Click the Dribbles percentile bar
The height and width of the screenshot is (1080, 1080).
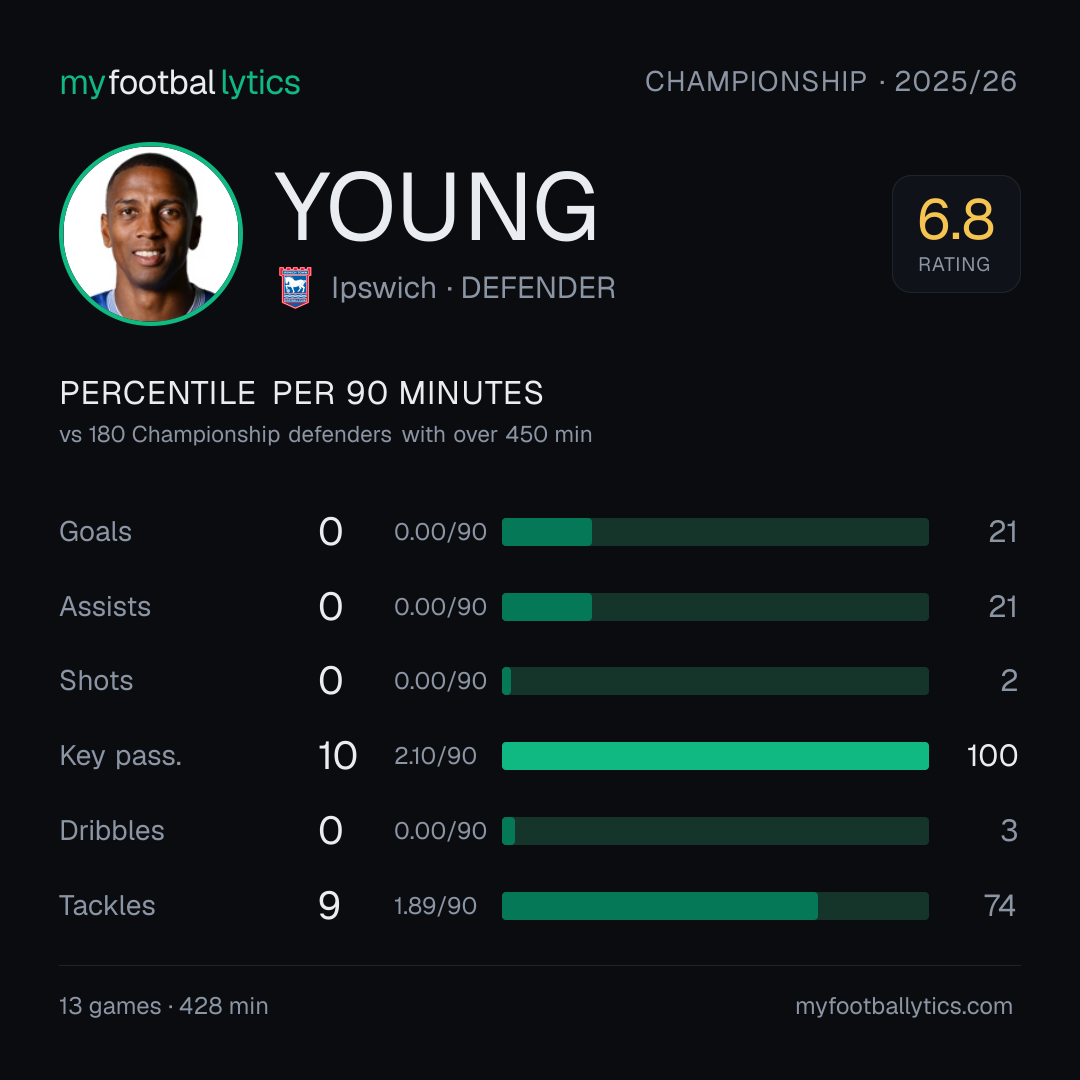pyautogui.click(x=715, y=831)
